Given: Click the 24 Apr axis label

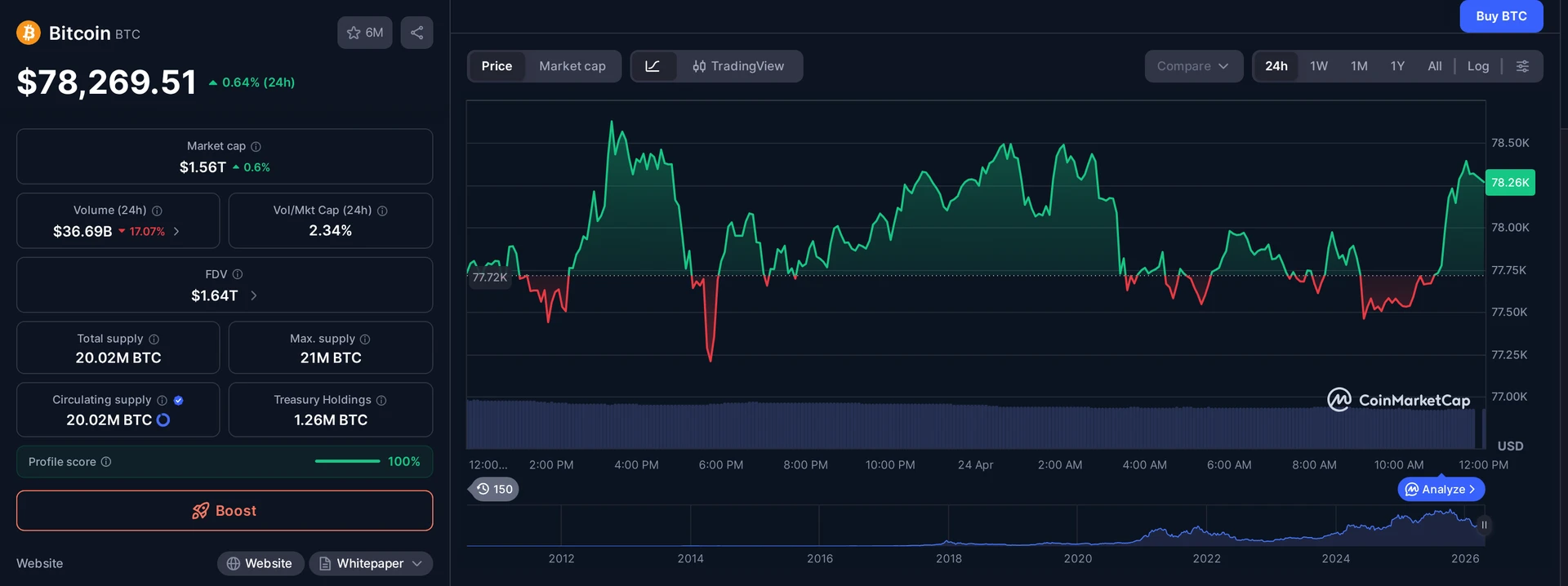Looking at the screenshot, I should pos(976,464).
